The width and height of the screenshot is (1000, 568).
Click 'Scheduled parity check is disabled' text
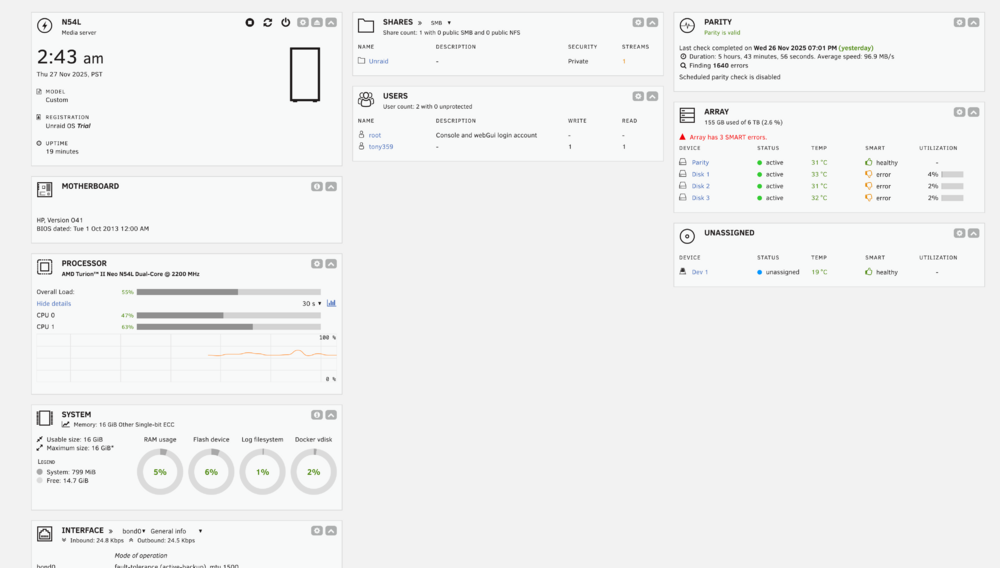tap(730, 77)
